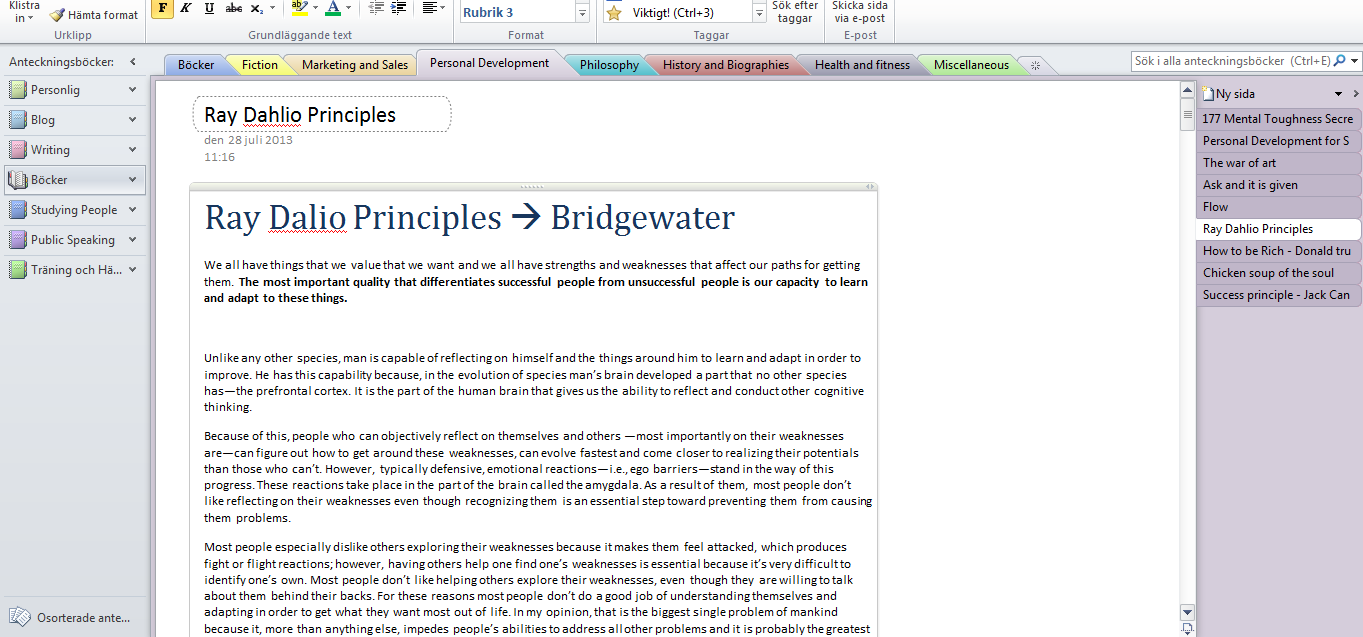1363x637 pixels.
Task: Open the Marketing and Sales tab
Action: click(355, 65)
